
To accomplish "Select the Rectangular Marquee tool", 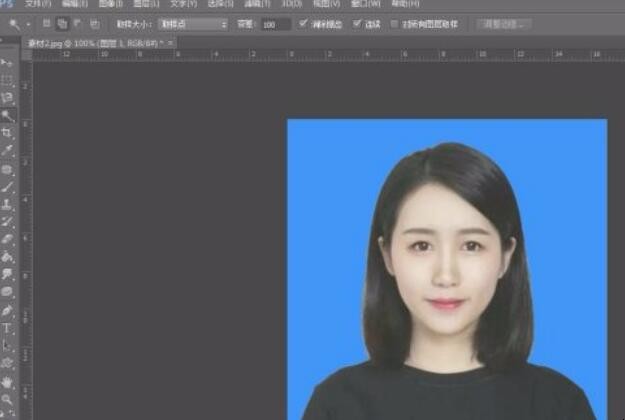I will (x=7, y=80).
